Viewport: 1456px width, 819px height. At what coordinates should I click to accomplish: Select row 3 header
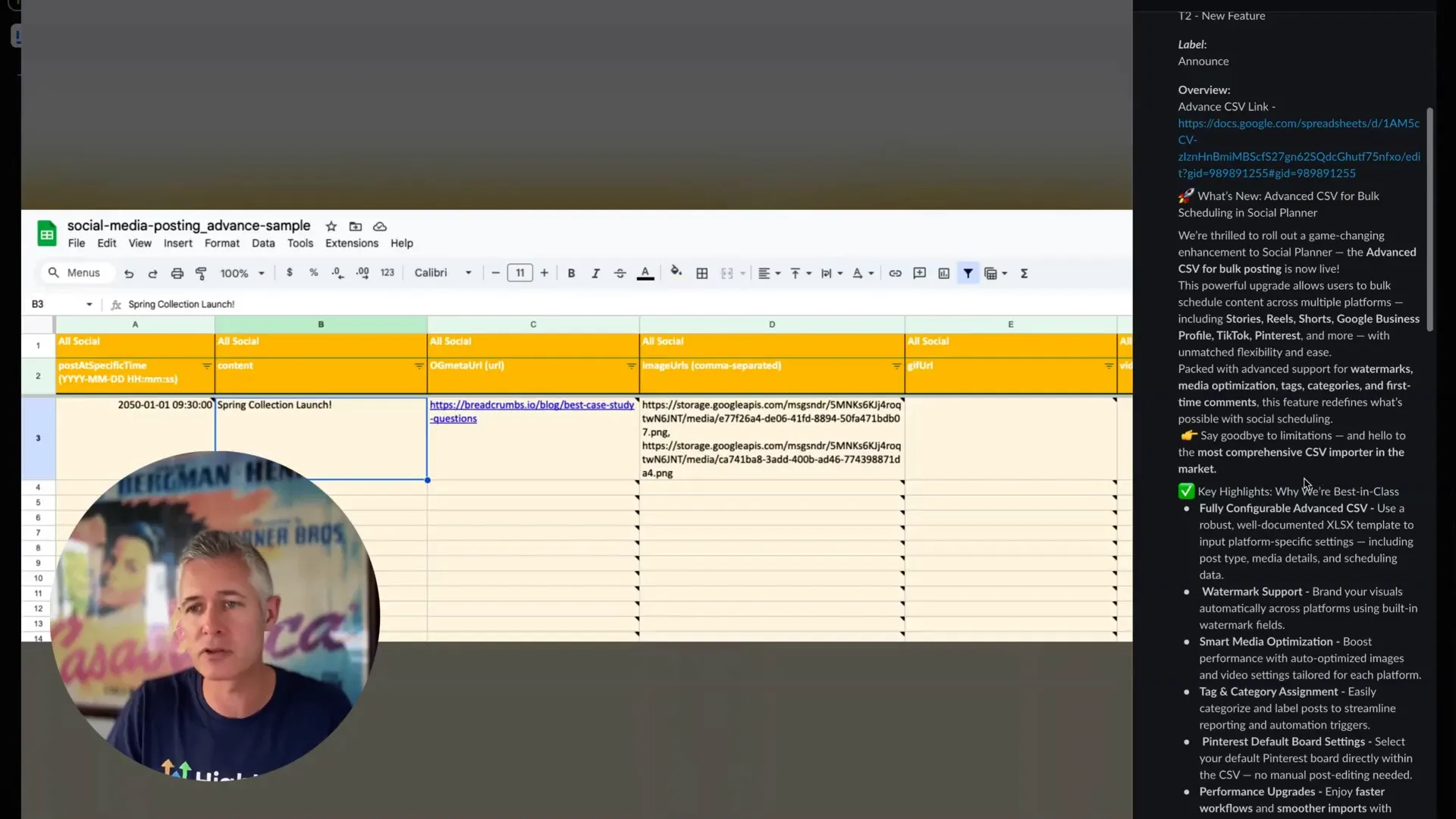tap(38, 438)
